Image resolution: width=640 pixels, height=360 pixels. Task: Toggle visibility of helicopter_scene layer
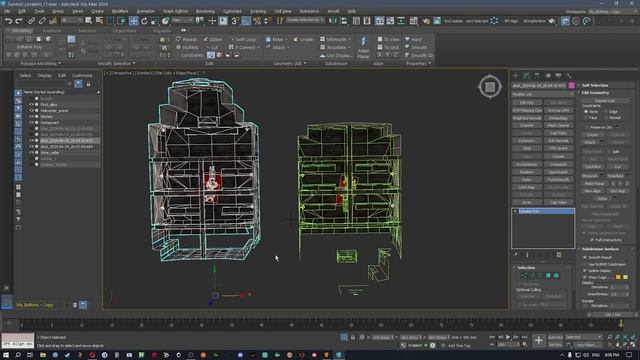31,111
